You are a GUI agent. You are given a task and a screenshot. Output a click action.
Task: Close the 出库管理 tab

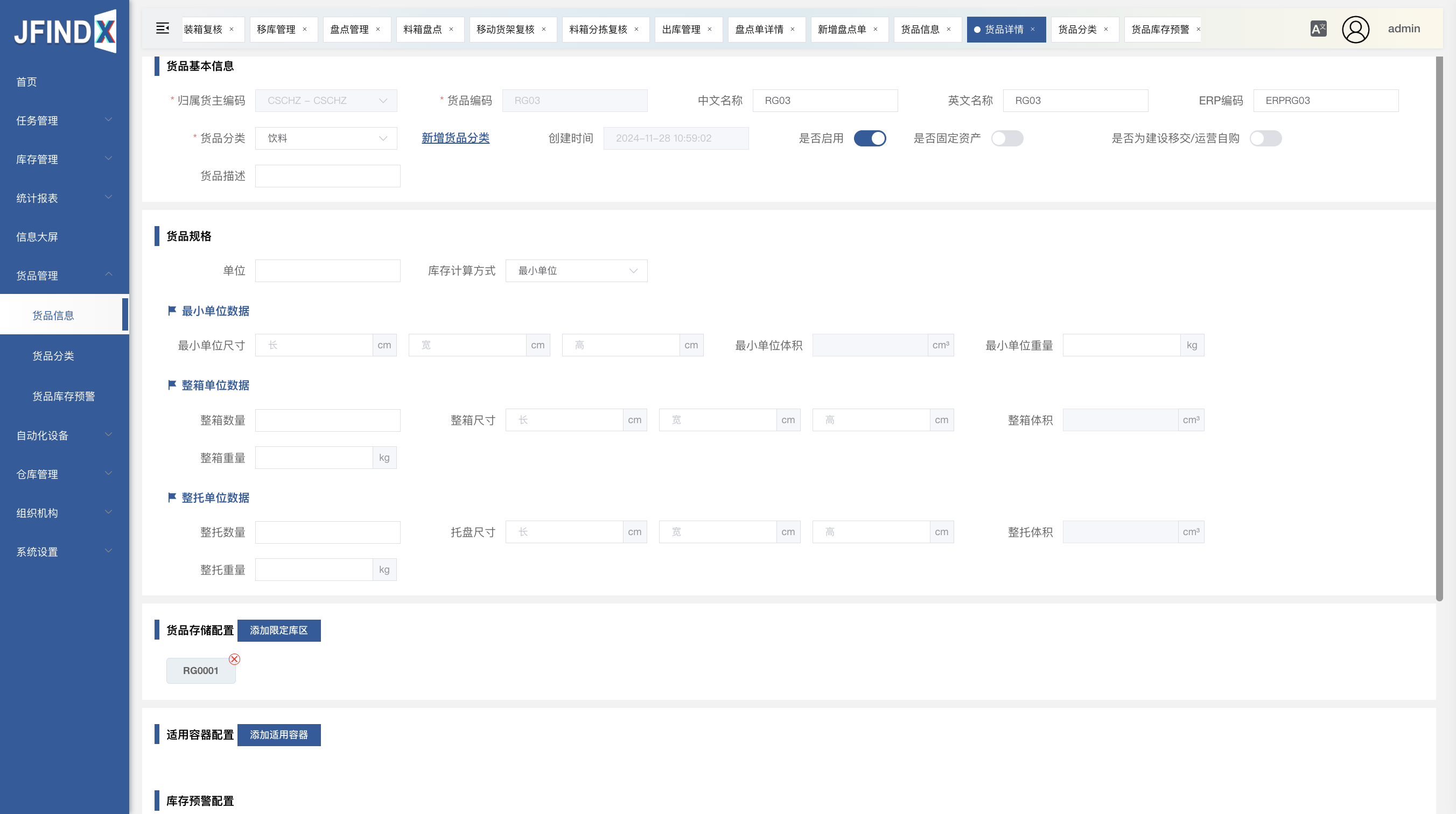(x=710, y=30)
